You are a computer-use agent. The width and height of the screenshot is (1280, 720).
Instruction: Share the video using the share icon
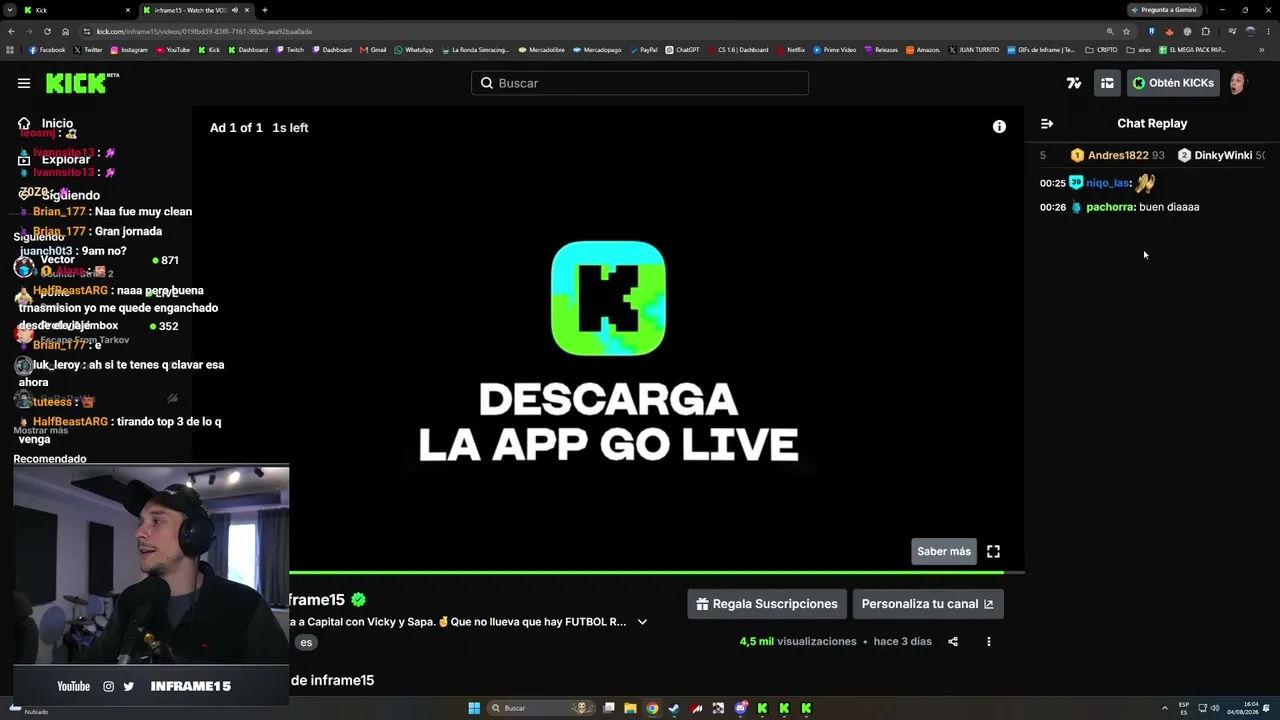[953, 642]
